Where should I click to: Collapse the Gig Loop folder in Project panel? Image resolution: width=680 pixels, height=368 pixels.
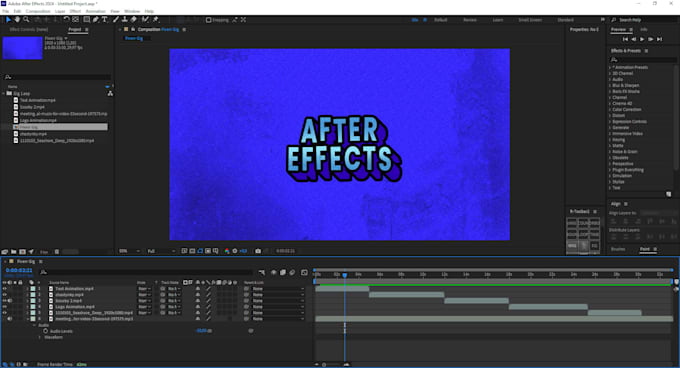(3, 93)
